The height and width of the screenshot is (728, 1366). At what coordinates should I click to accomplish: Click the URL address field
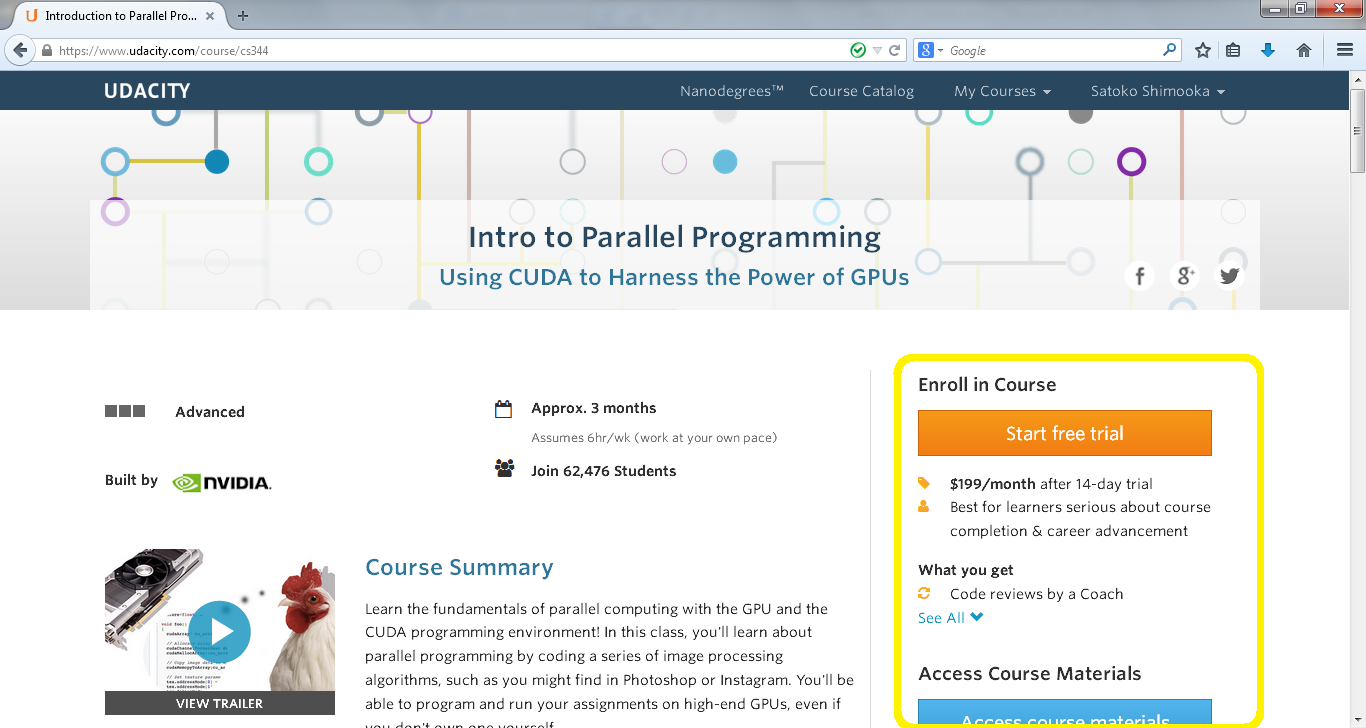pyautogui.click(x=450, y=50)
